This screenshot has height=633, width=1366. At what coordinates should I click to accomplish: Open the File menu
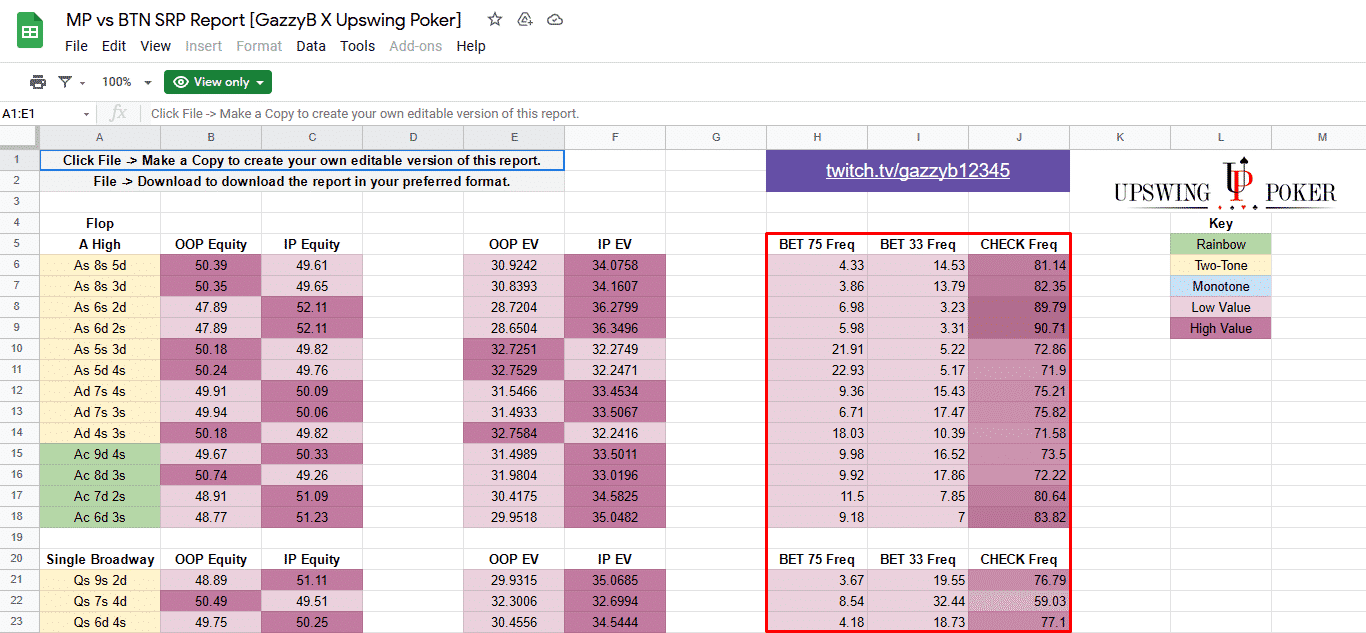76,46
